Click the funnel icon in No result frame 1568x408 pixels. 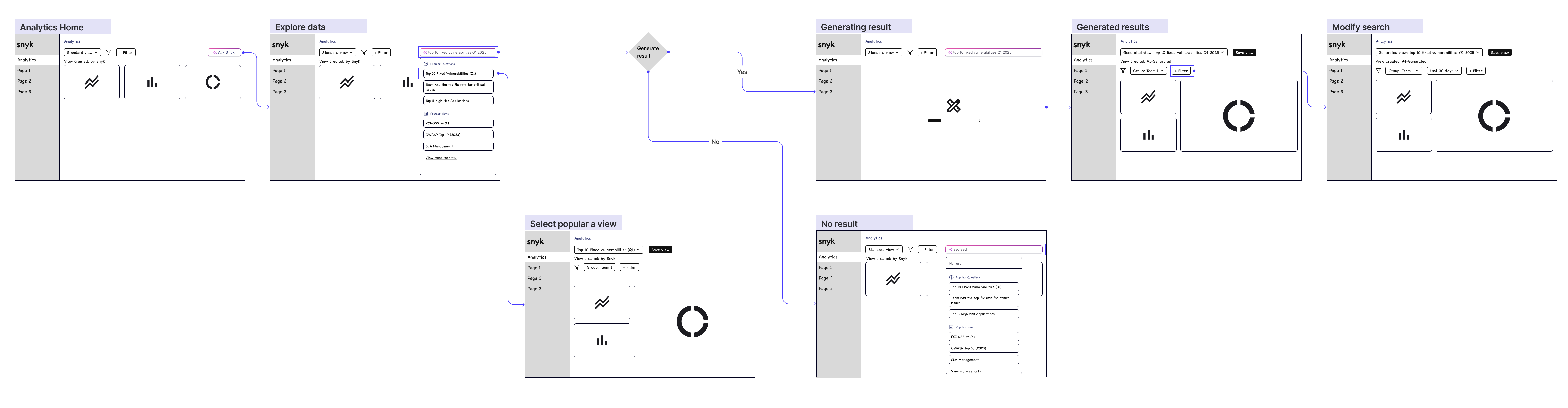tap(910, 249)
